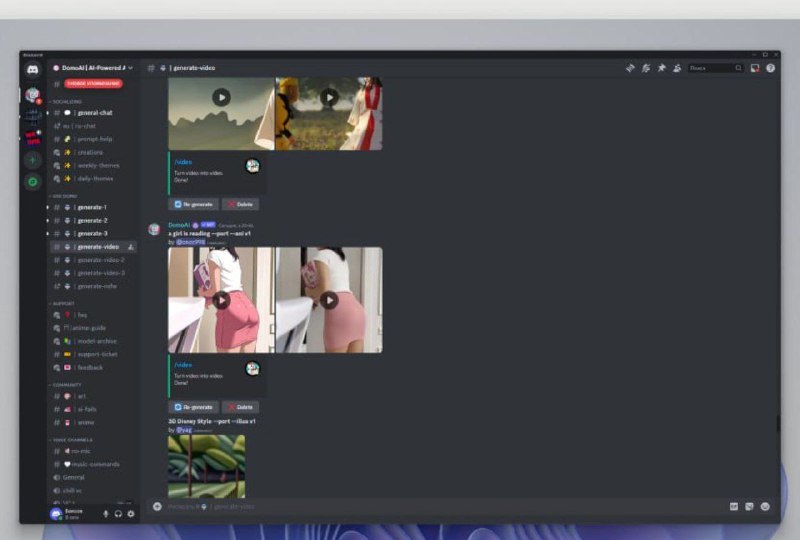Open the generate-3 channel
The height and width of the screenshot is (540, 800).
93,234
